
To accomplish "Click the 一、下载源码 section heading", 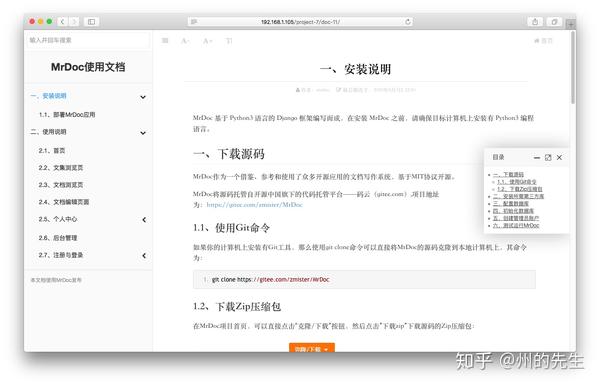I will (229, 154).
